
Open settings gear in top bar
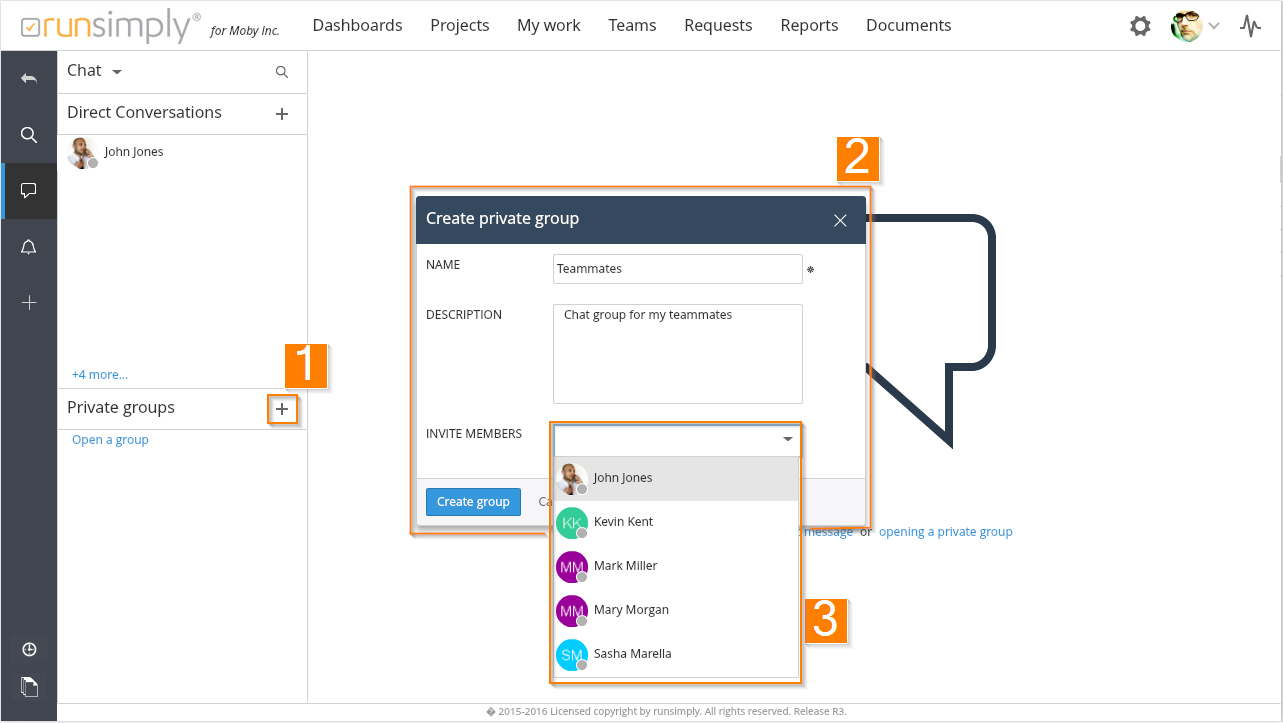point(1140,26)
